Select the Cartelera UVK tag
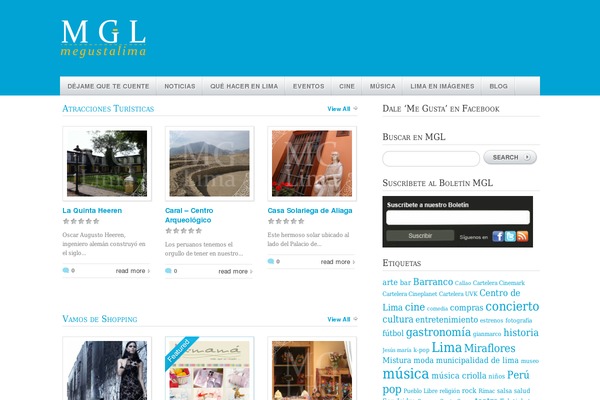The width and height of the screenshot is (600, 400). click(x=458, y=294)
